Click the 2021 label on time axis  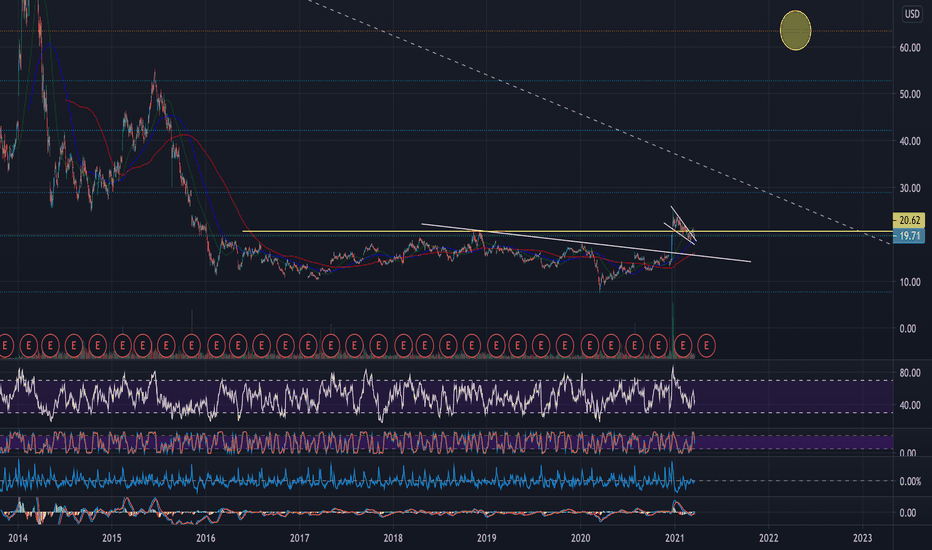(675, 538)
